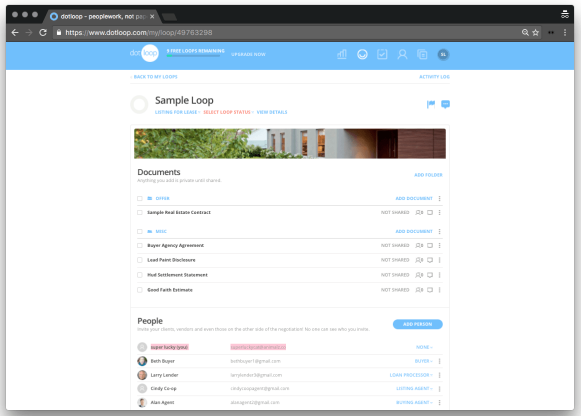The width and height of the screenshot is (581, 416).
Task: Check the Sample Real Estate Contract checkbox
Action: pos(140,213)
